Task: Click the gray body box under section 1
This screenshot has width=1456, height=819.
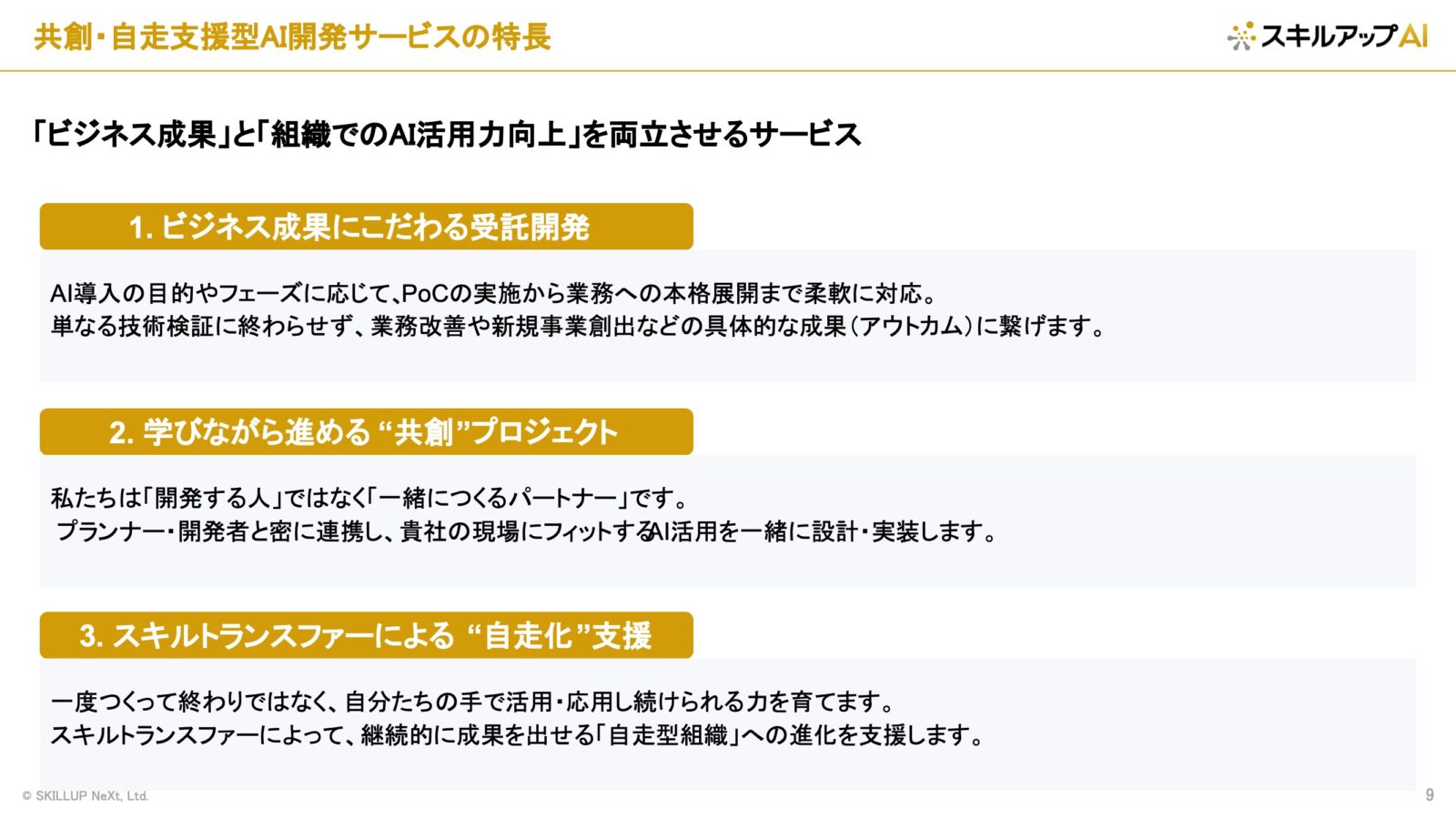Action: click(x=728, y=316)
